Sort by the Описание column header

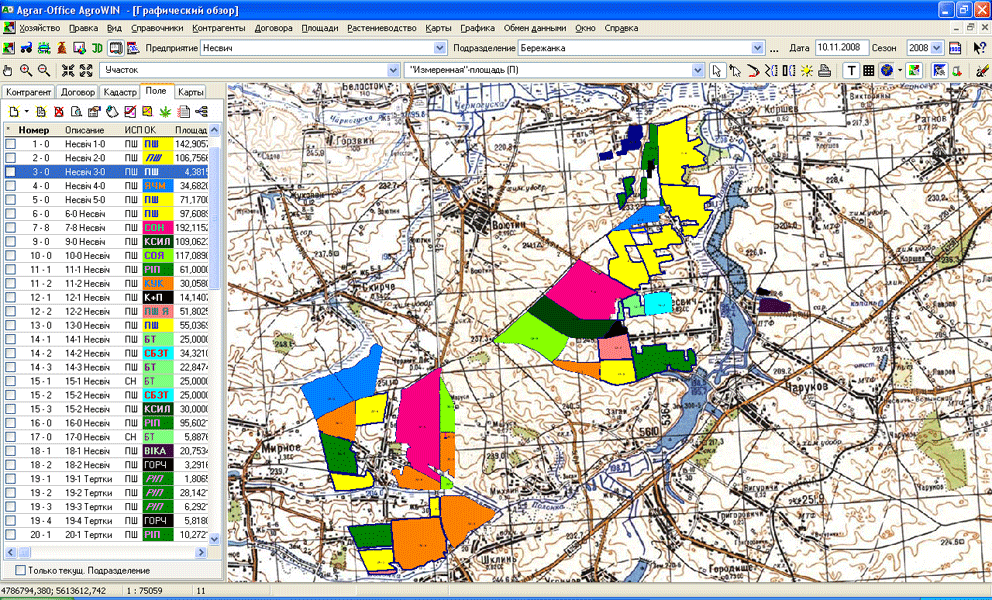(x=85, y=130)
